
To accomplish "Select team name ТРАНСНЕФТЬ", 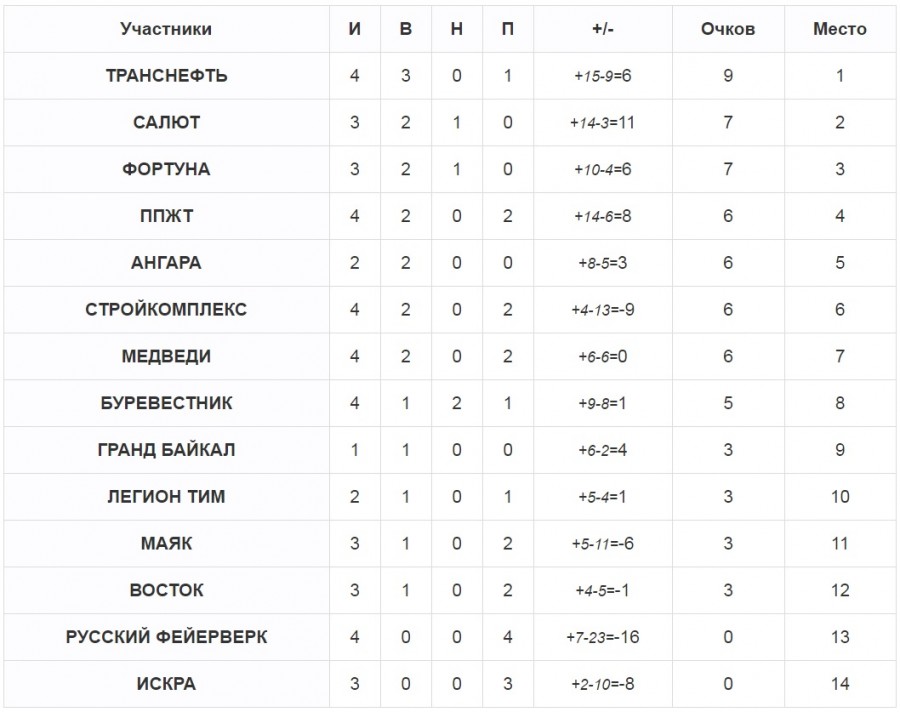I will click(166, 76).
